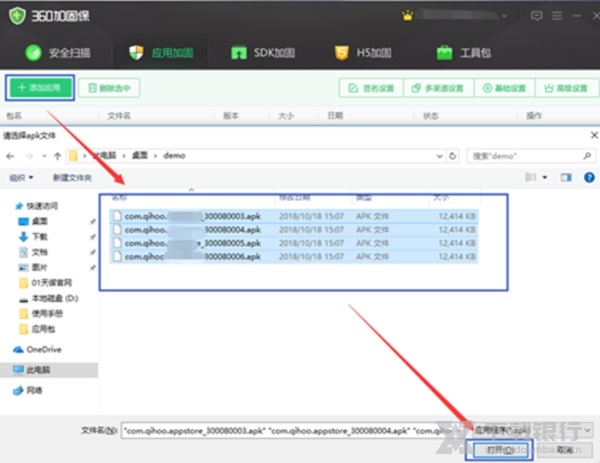The image size is (600, 463).
Task: Click 新建文件夹 button
Action: (72, 178)
